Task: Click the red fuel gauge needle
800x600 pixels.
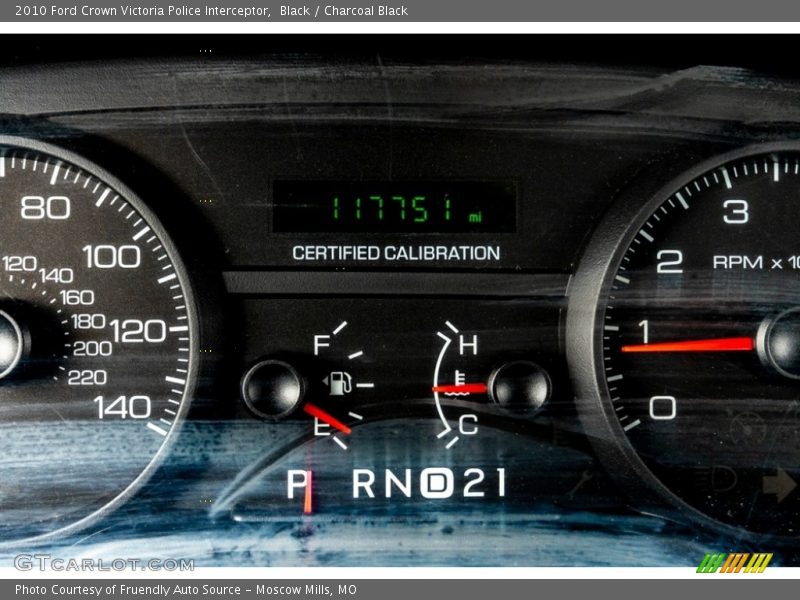Action: click(327, 418)
